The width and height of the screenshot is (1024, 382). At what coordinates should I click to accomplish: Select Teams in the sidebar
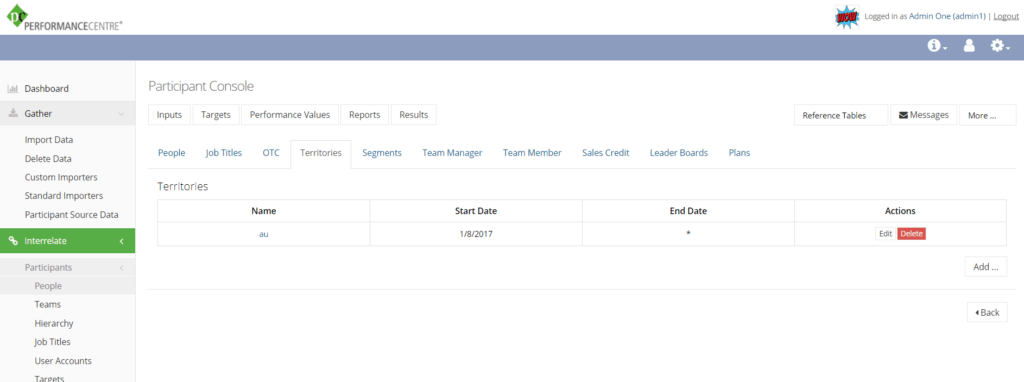coord(48,304)
